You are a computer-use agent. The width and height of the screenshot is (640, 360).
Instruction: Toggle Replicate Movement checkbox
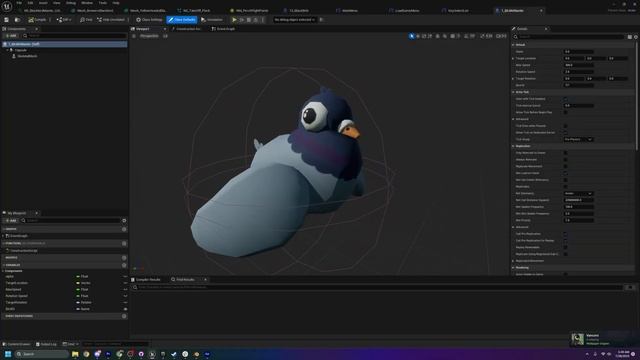[x=565, y=166]
